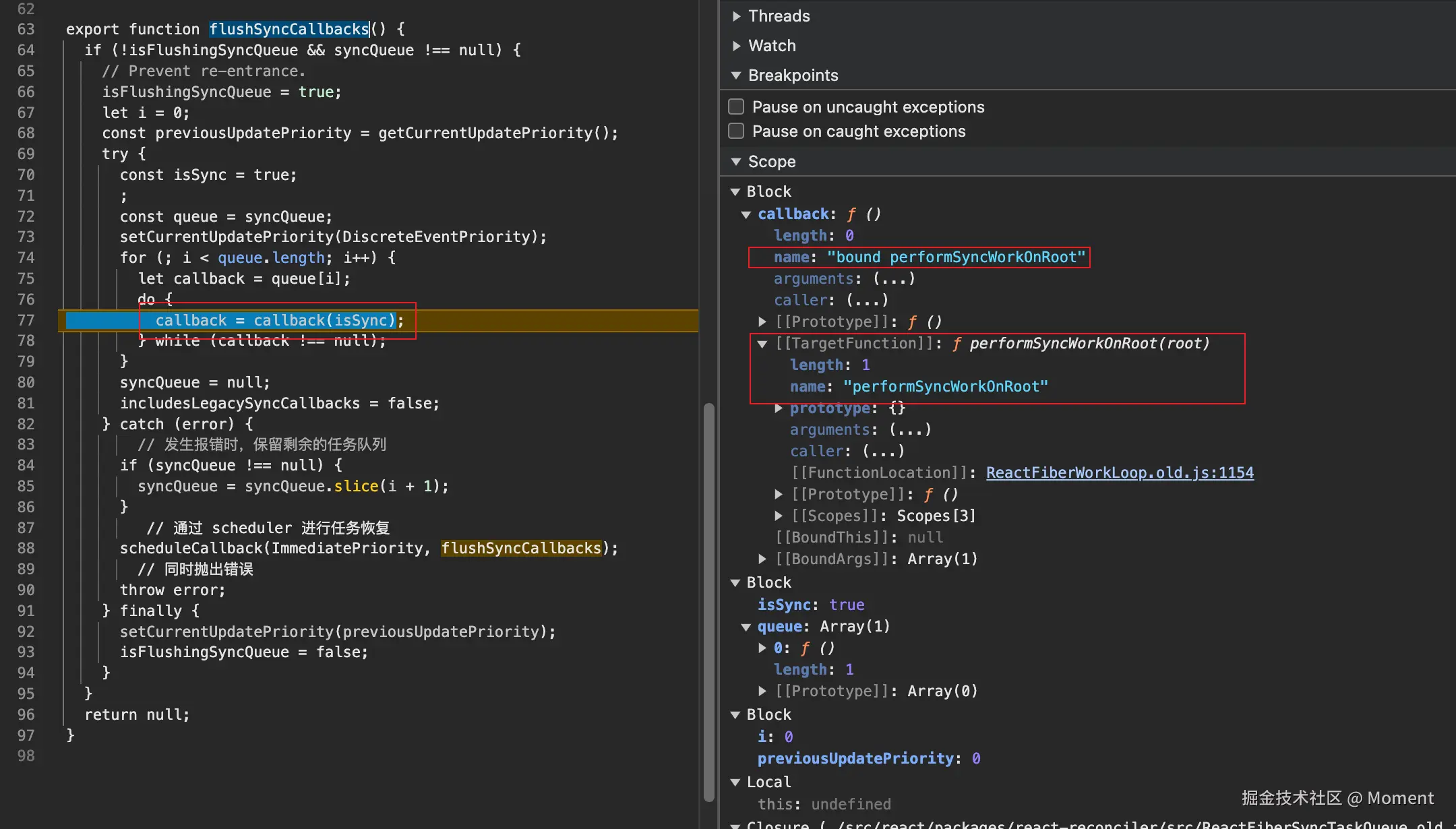The image size is (1456, 829).
Task: Expand the Watch section
Action: pyautogui.click(x=737, y=46)
